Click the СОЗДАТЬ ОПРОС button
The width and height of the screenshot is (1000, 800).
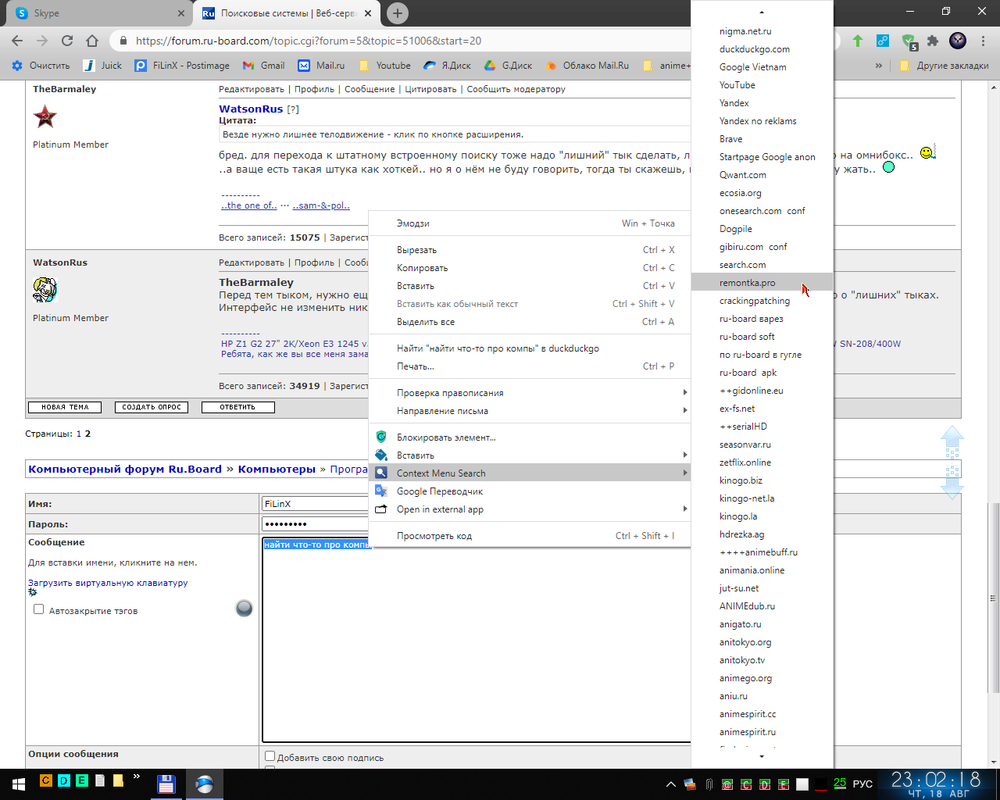(x=151, y=407)
